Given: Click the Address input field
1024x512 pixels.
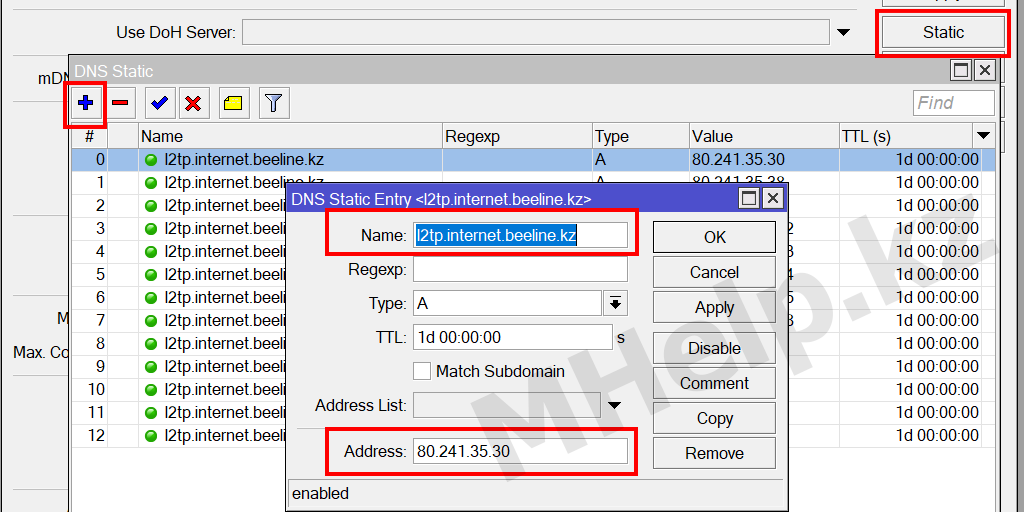Looking at the screenshot, I should click(520, 451).
